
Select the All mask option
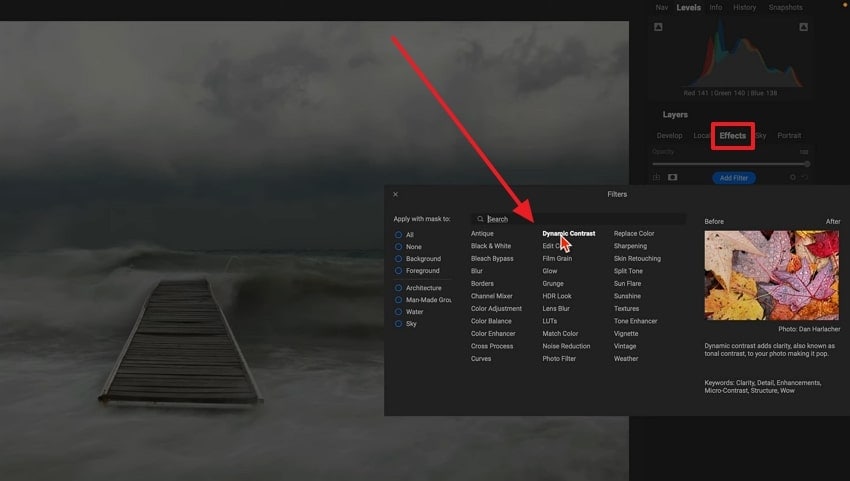coord(398,235)
